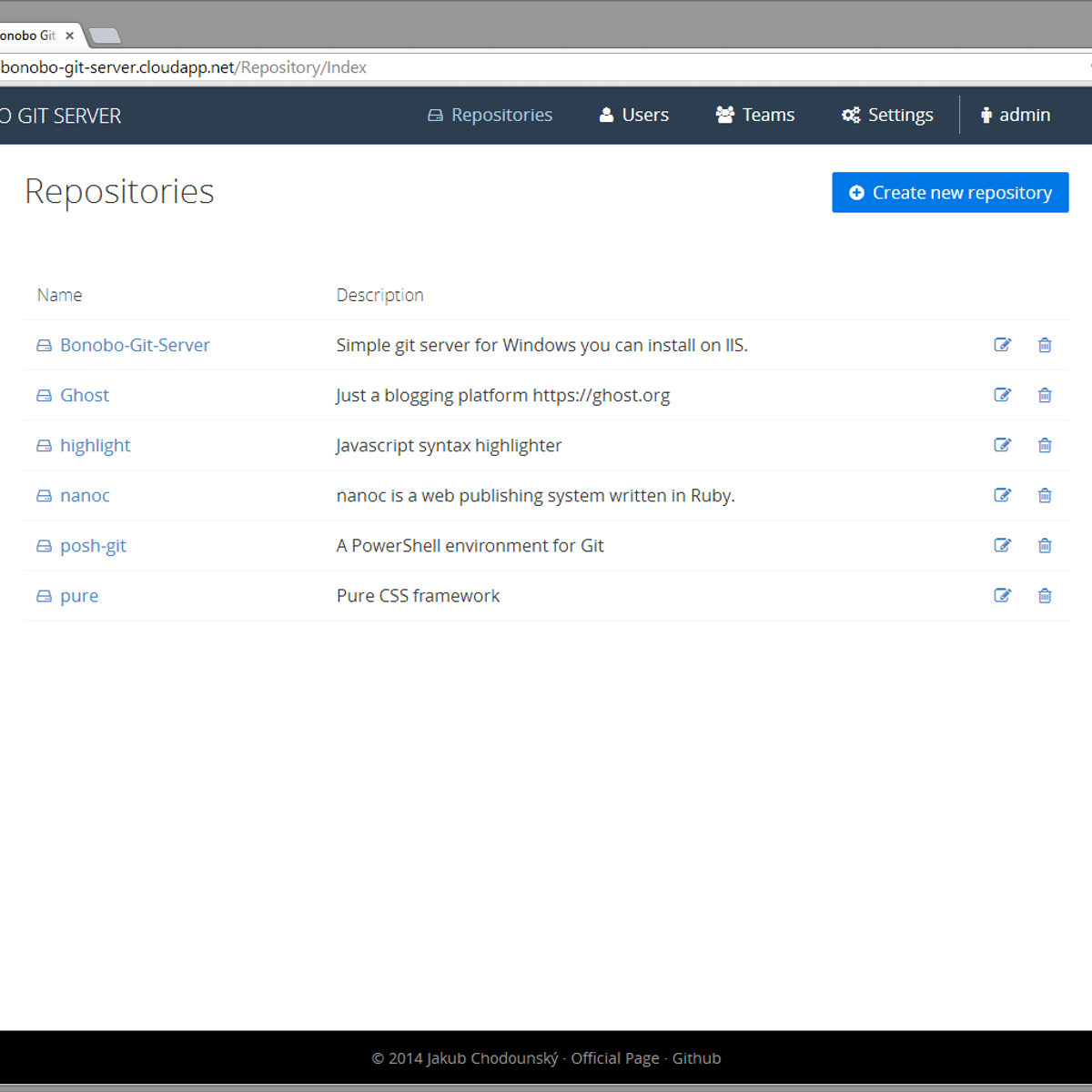Open the Bonobo-Git-Server repository link
1092x1092 pixels.
tap(135, 345)
